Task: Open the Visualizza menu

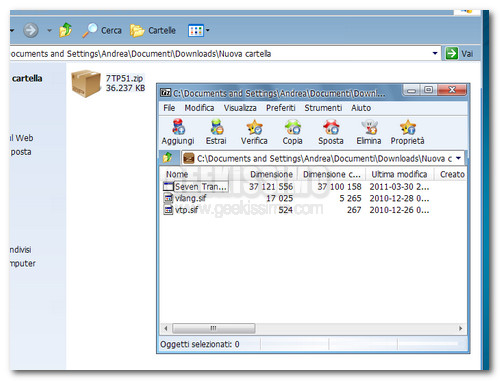Action: pos(240,108)
